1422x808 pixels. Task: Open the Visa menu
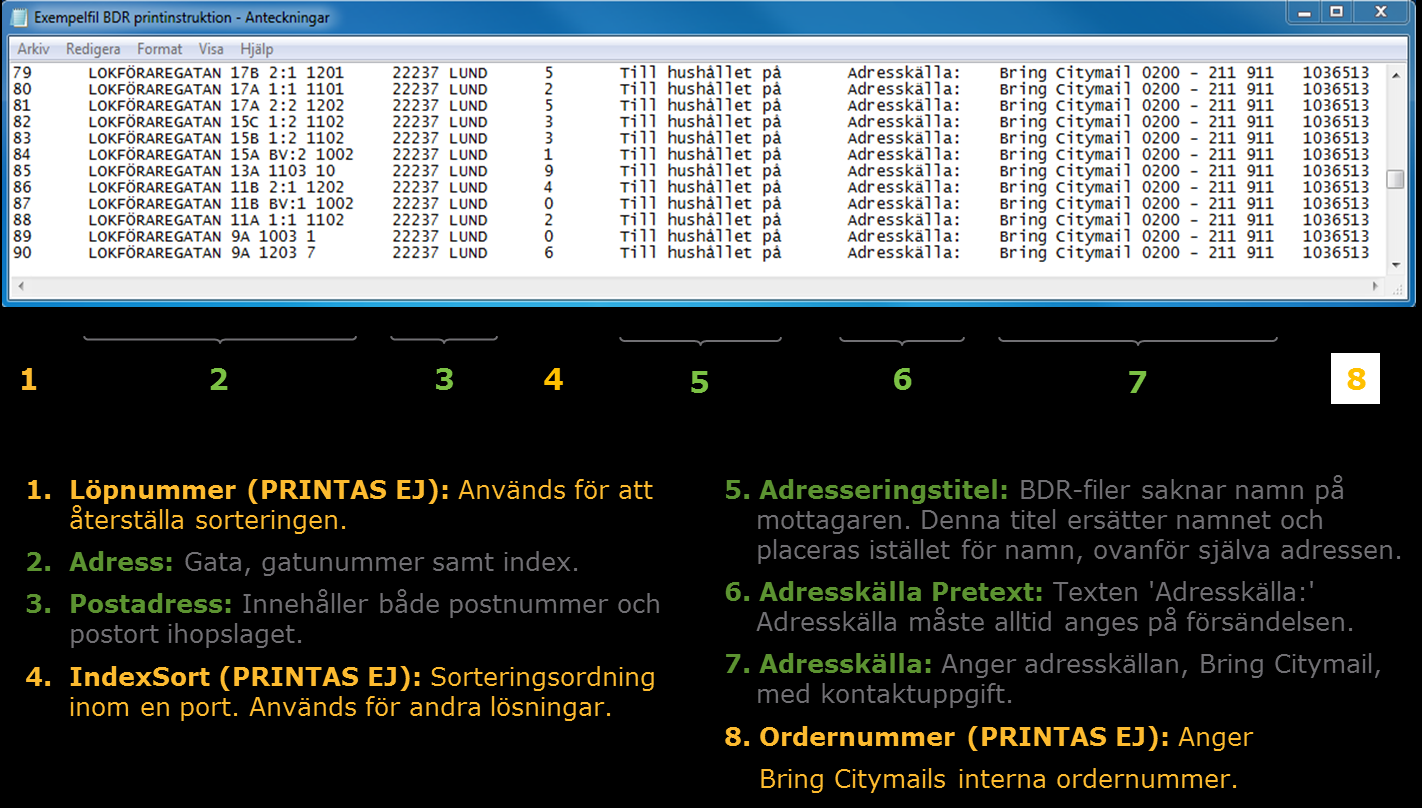click(211, 49)
